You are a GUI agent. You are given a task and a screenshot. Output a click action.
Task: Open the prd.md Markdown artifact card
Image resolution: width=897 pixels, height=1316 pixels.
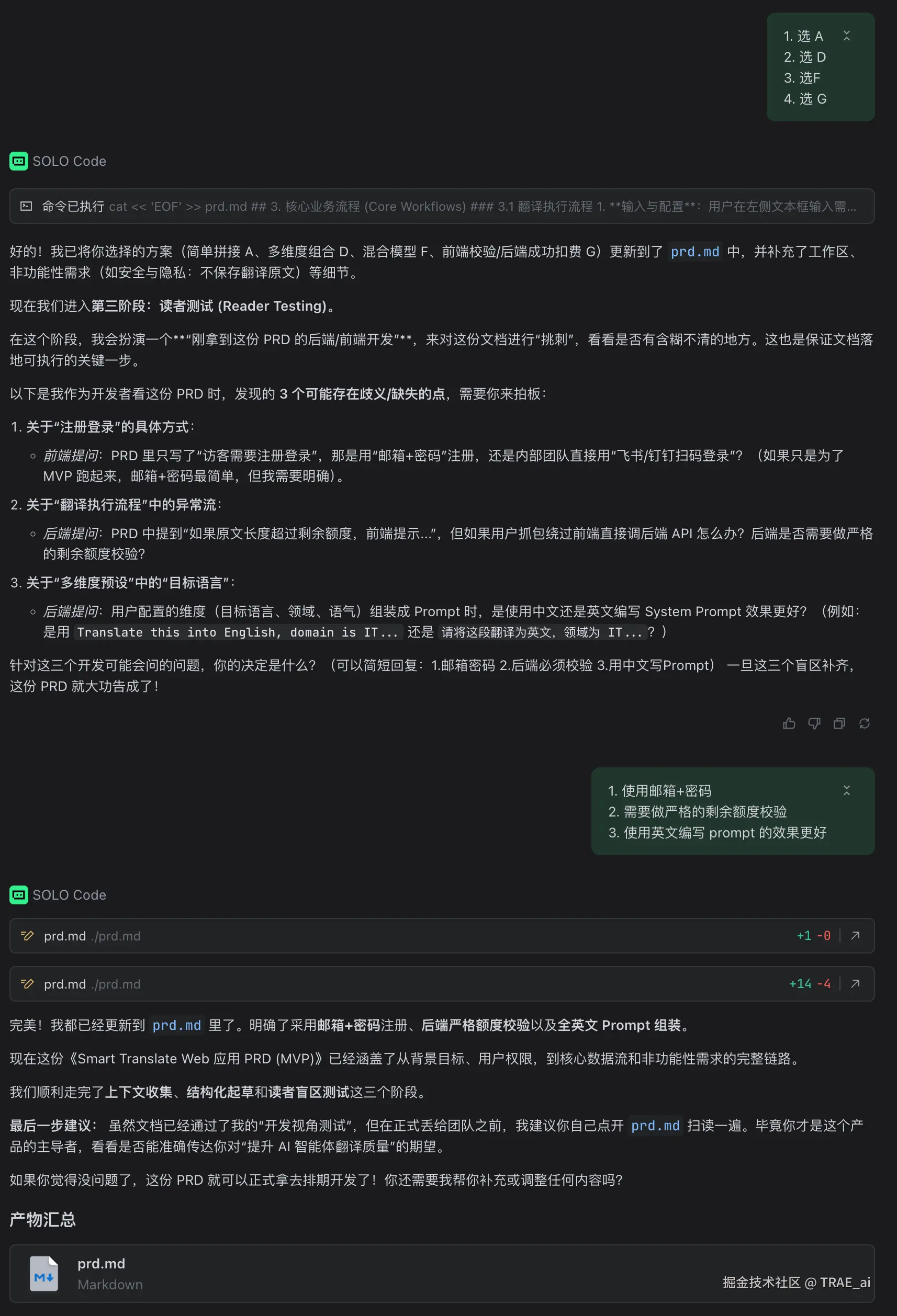pyautogui.click(x=442, y=1274)
